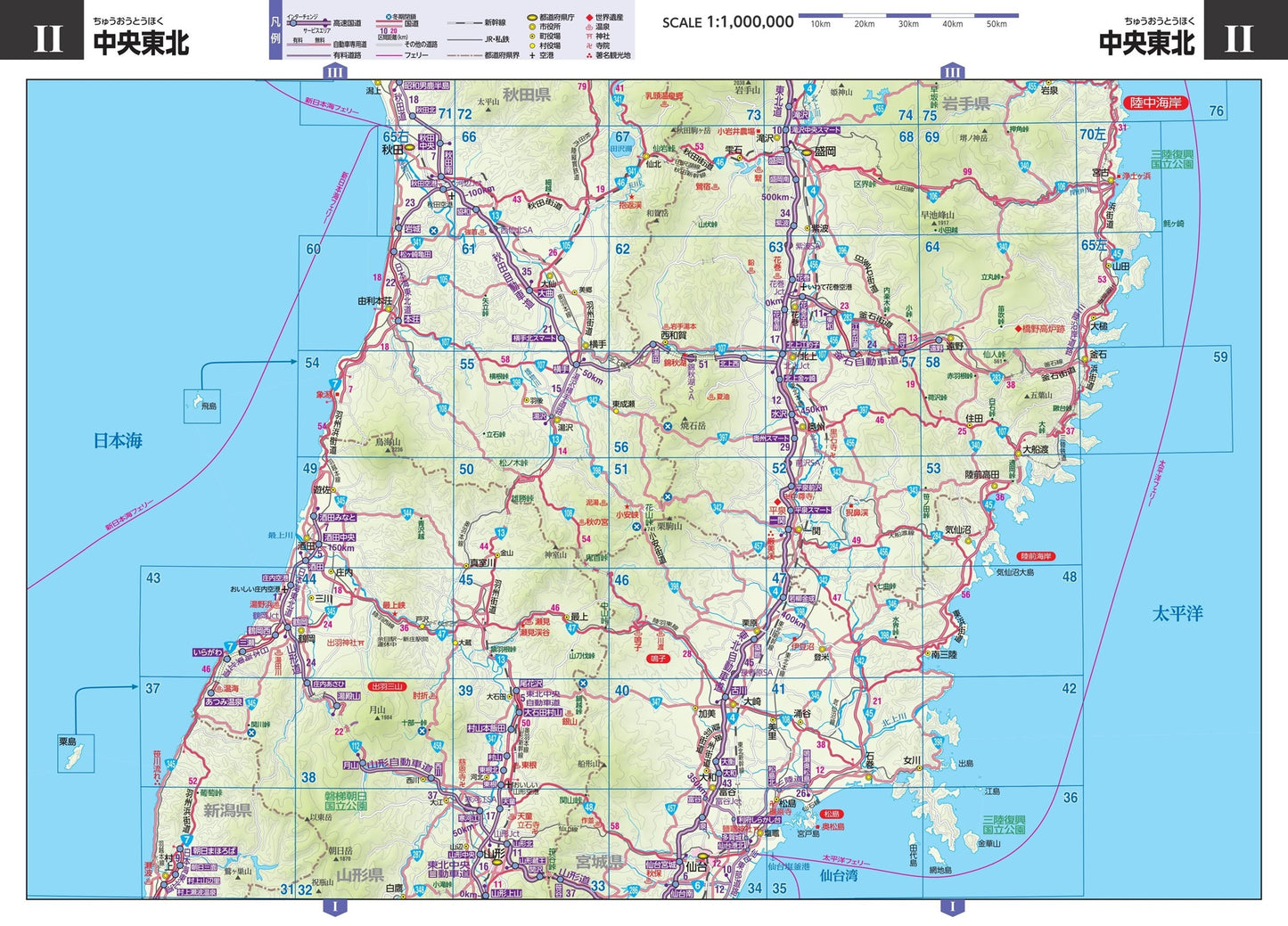This screenshot has width=1288, height=926.
Task: Click the 宮城県 prefecture name
Action: click(x=600, y=861)
